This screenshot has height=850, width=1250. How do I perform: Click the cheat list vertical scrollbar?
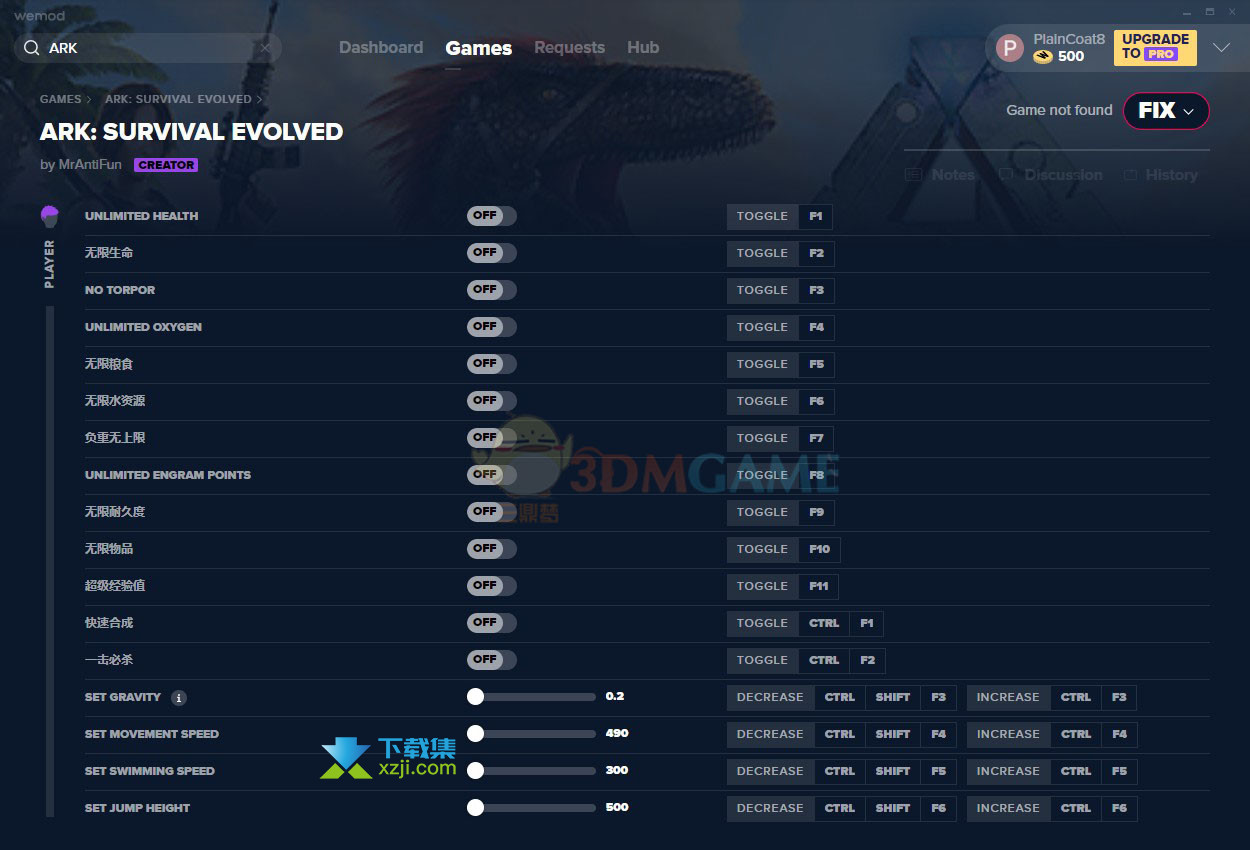click(49, 560)
